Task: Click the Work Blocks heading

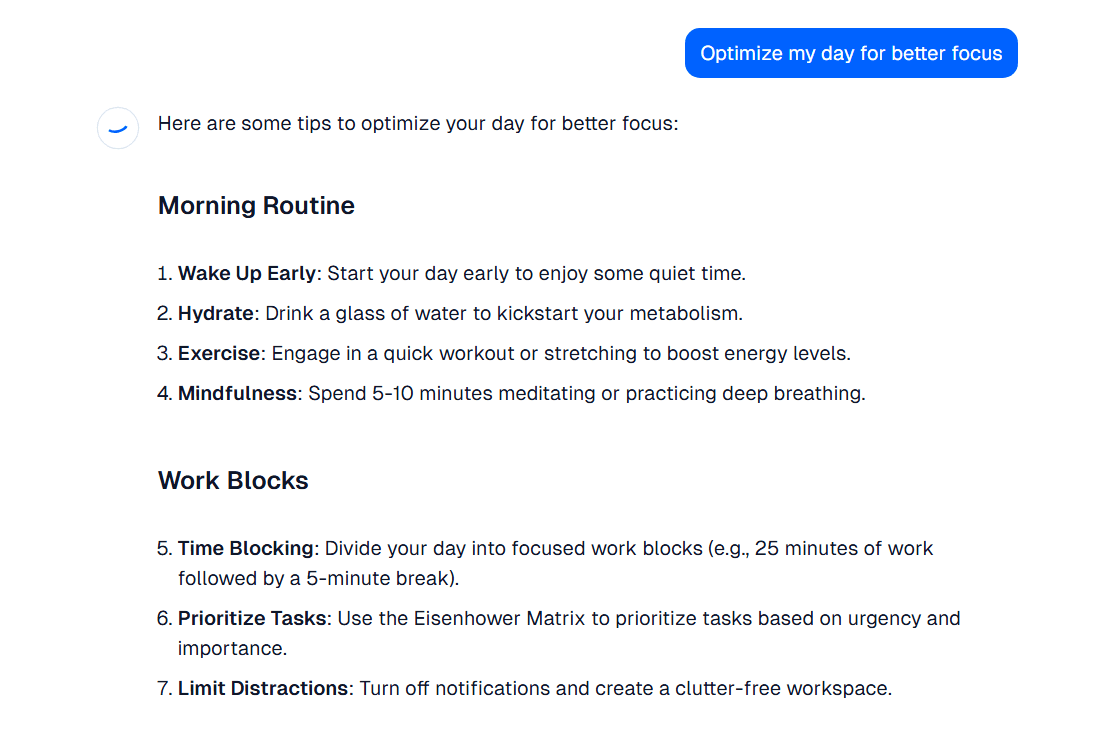Action: coord(233,480)
